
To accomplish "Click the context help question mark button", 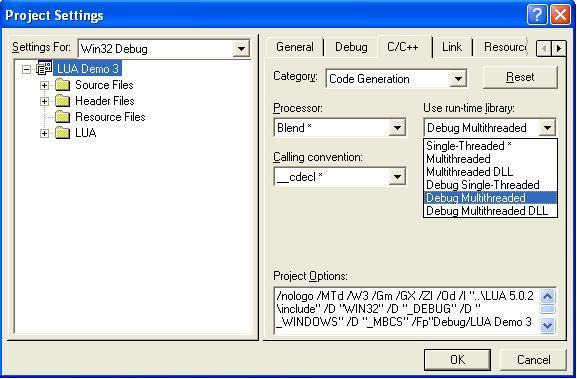I will pyautogui.click(x=537, y=15).
